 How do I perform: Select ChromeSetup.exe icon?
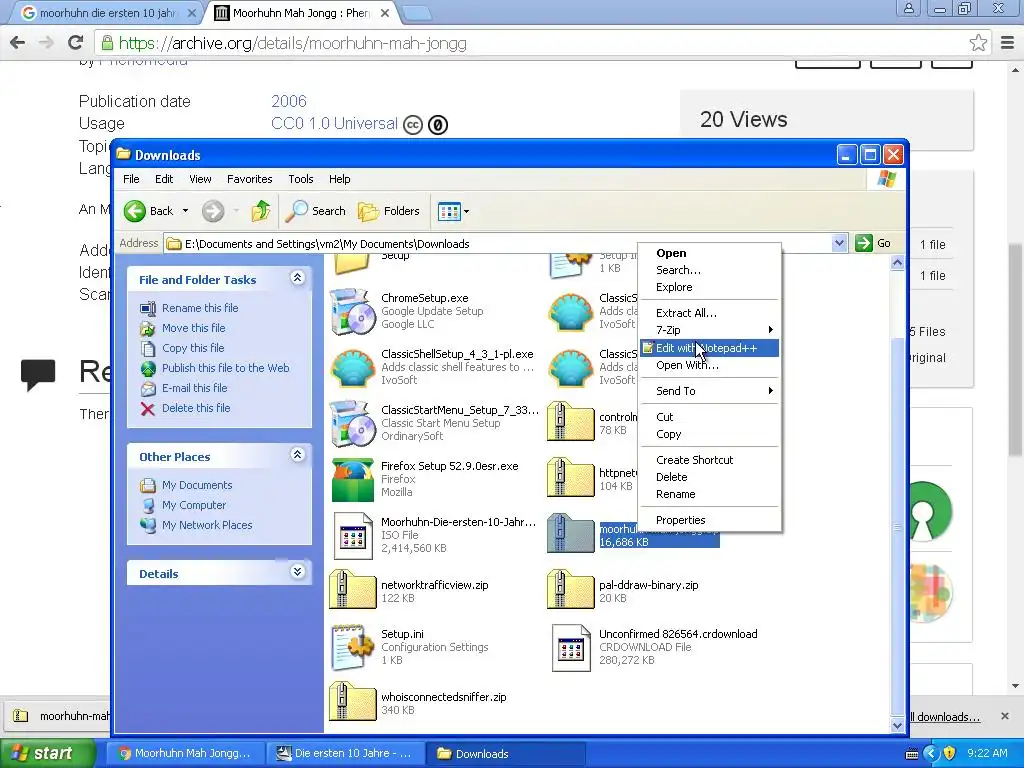tap(353, 312)
